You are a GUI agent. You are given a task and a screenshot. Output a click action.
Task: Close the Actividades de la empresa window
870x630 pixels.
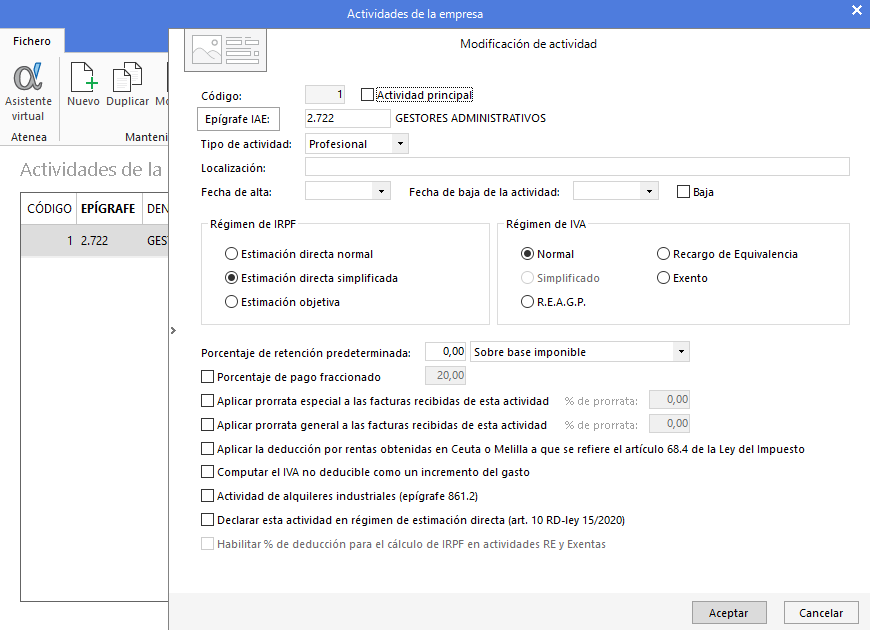(x=856, y=11)
